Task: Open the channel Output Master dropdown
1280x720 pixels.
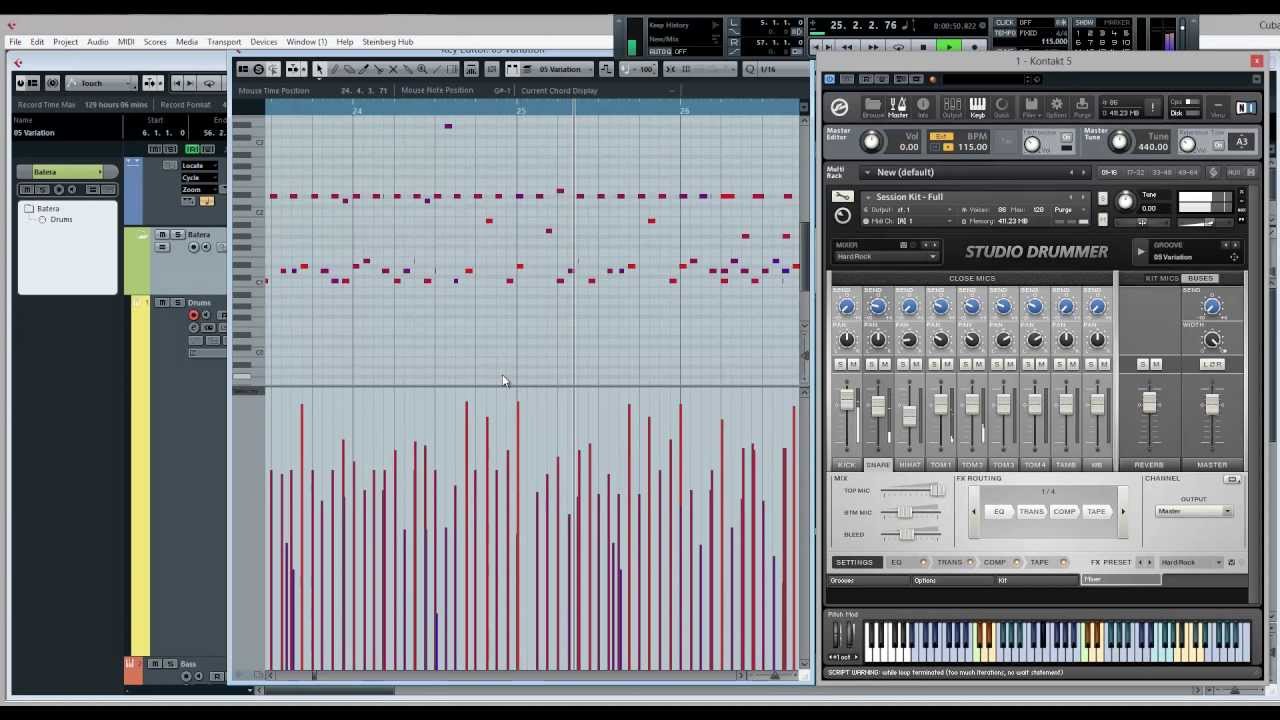Action: (x=1194, y=512)
